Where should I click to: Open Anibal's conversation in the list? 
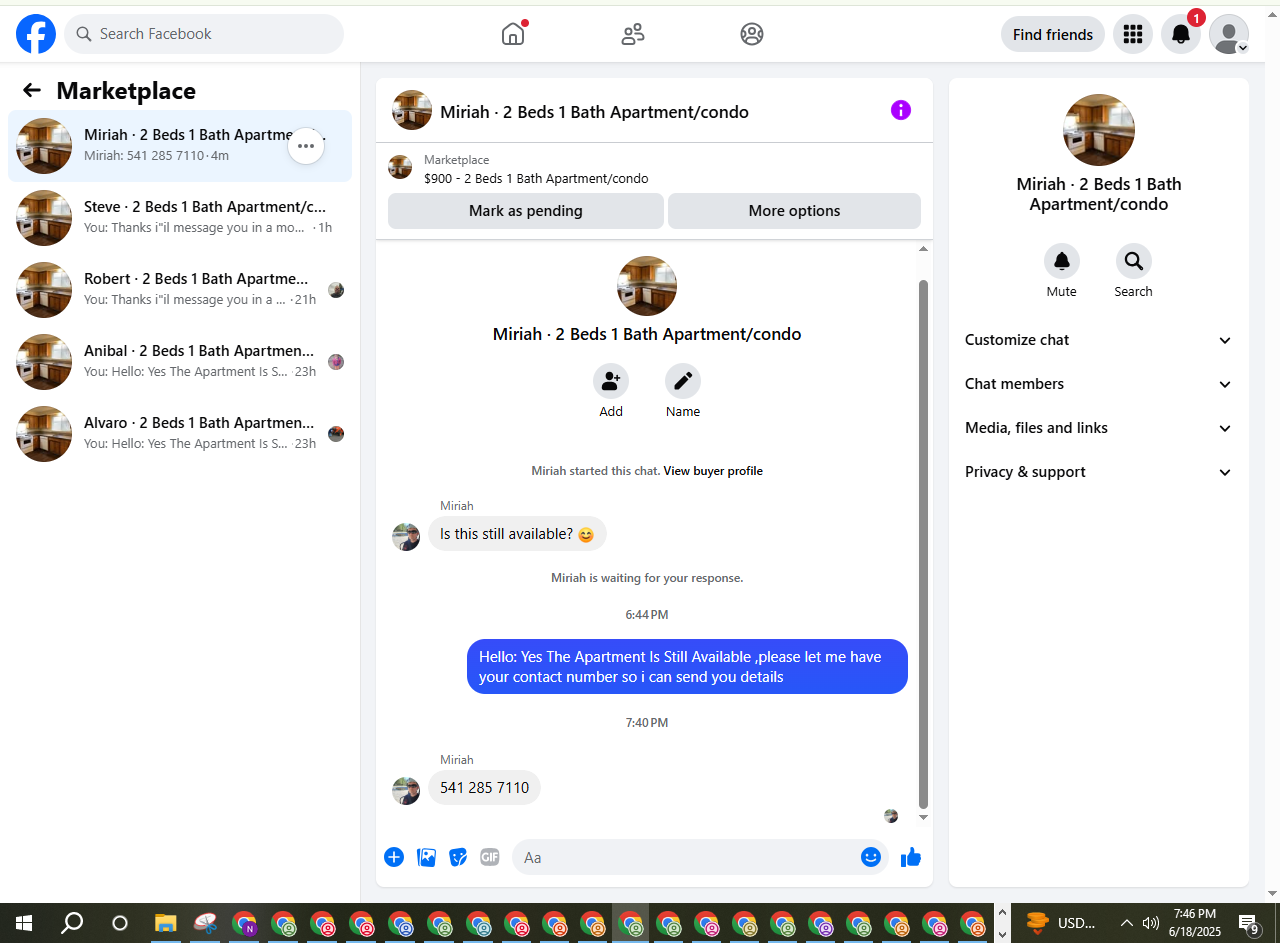tap(180, 362)
